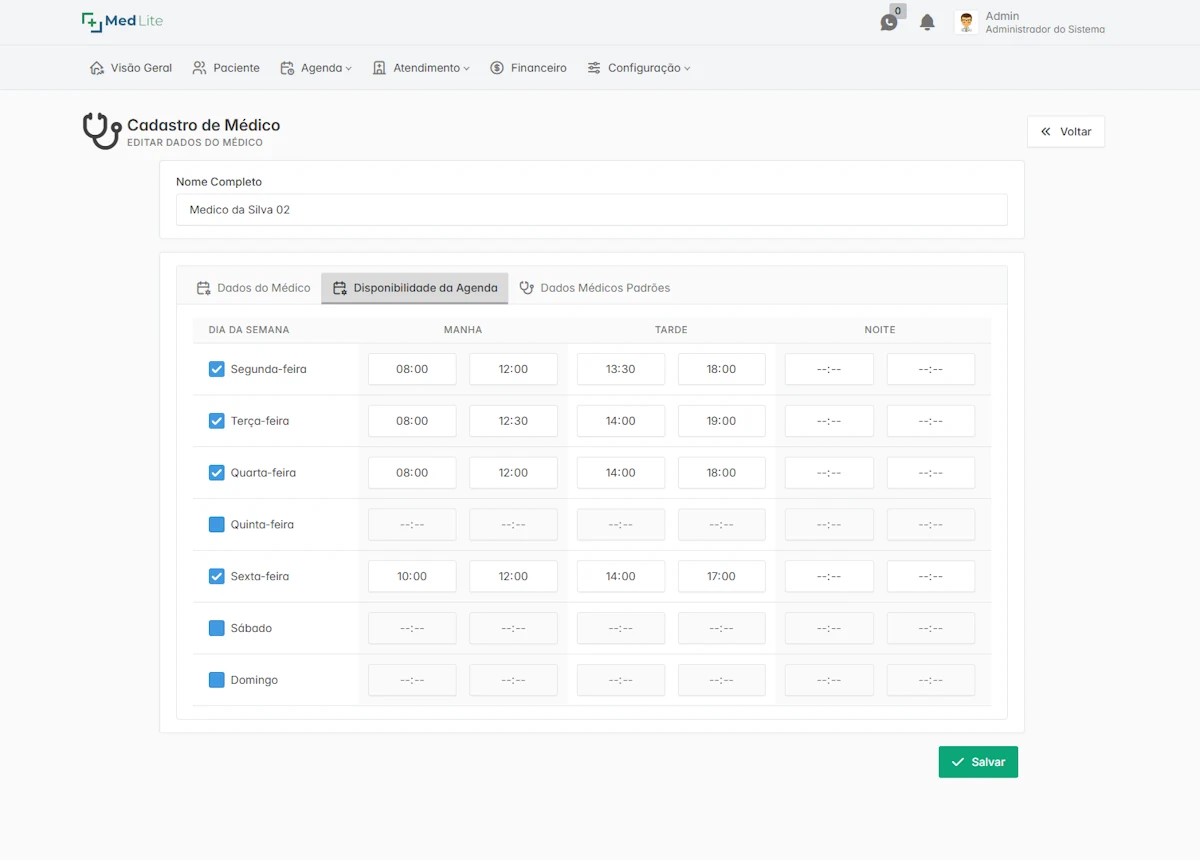Image resolution: width=1200 pixels, height=860 pixels.
Task: Click the Voltar button
Action: point(1066,132)
